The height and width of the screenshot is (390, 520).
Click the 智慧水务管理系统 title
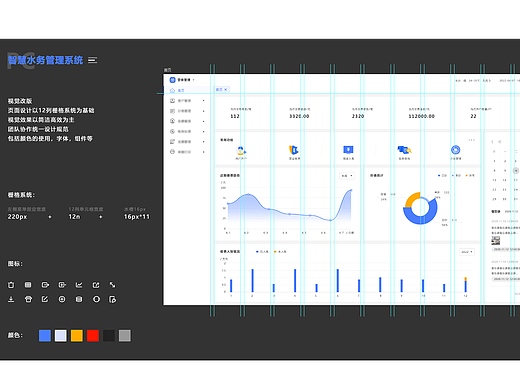pyautogui.click(x=46, y=60)
